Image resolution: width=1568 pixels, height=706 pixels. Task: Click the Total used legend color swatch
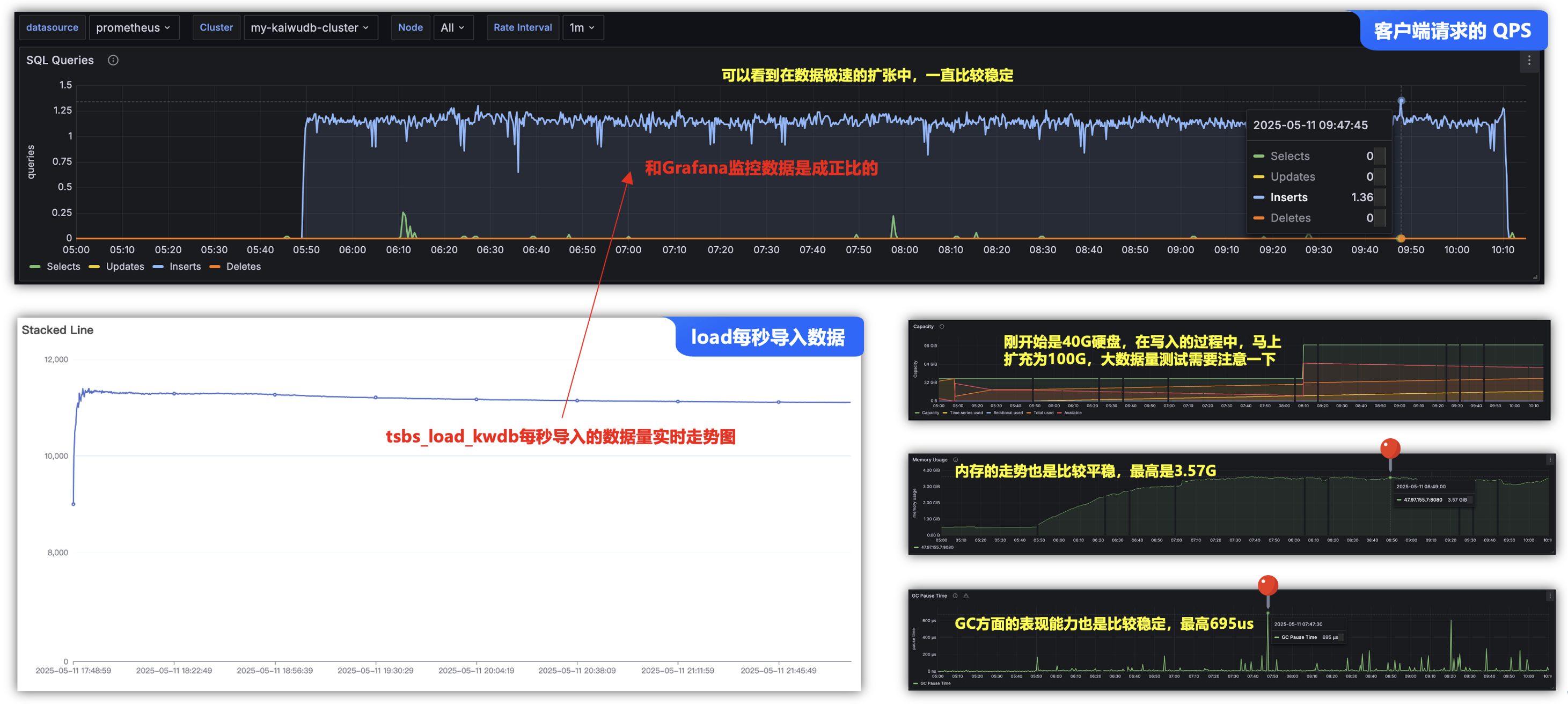1029,413
